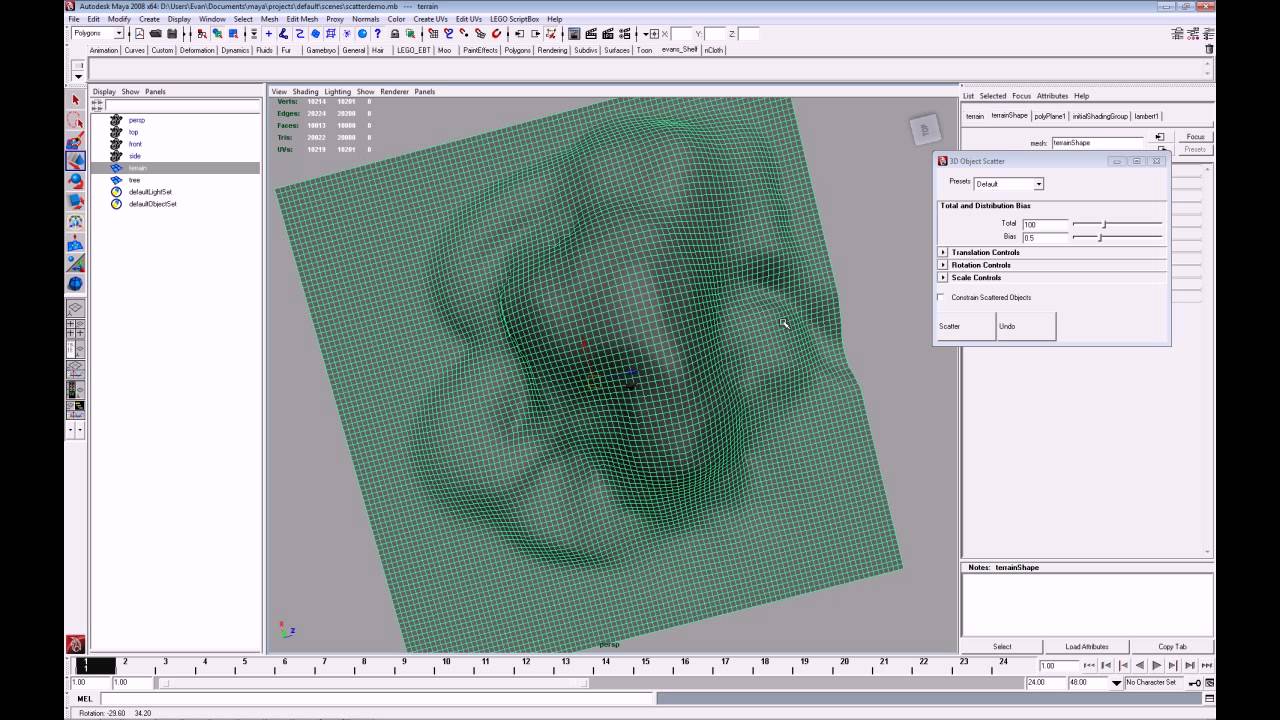Switch to four view layout
The width and height of the screenshot is (1280, 720).
(75, 329)
